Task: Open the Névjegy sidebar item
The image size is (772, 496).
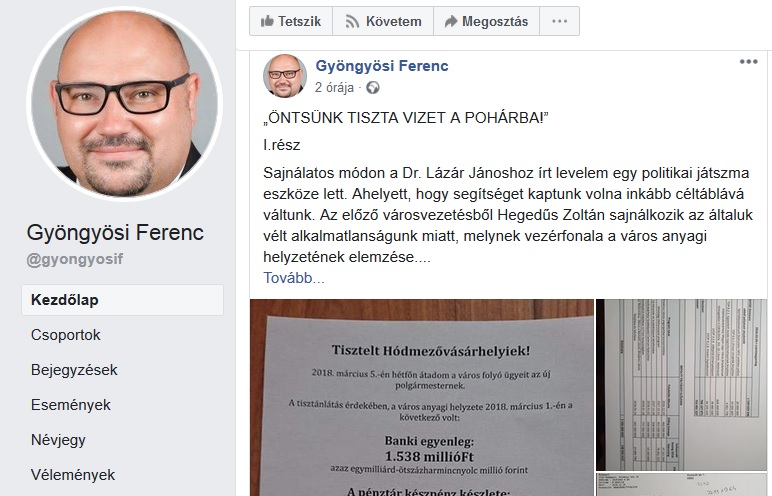Action: coord(58,440)
